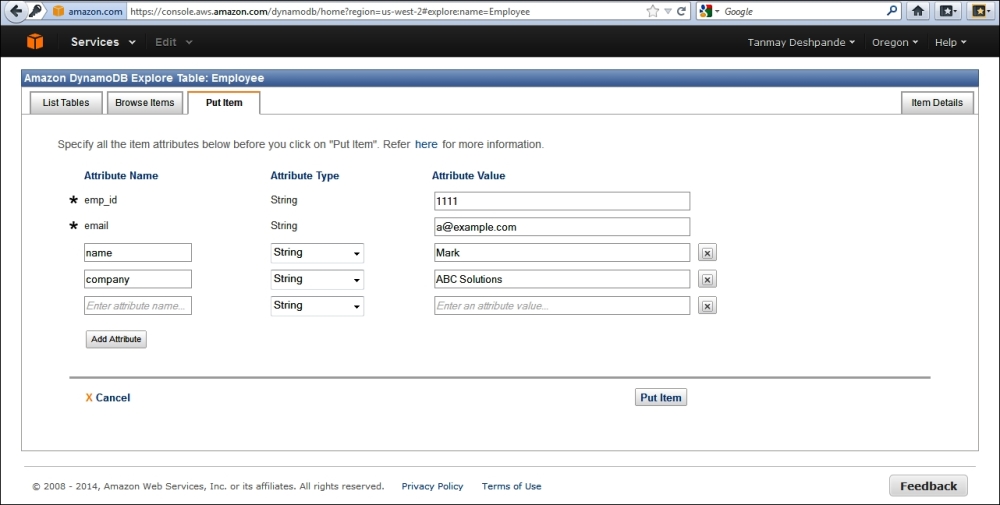1000x505 pixels.
Task: Open the Tanmay Deshpande account menu
Action: [x=801, y=42]
